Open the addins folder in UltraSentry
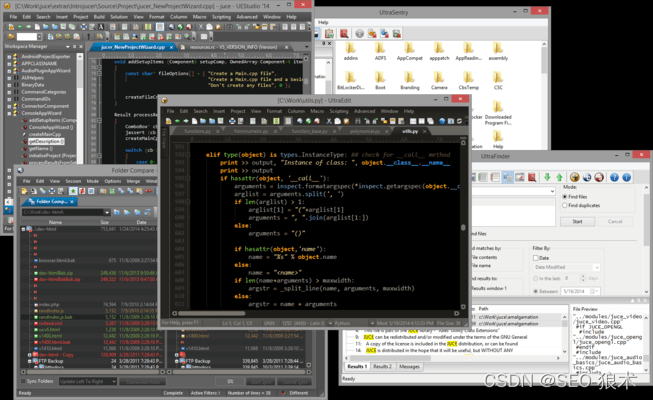Image resolution: width=653 pixels, height=400 pixels. click(x=351, y=52)
